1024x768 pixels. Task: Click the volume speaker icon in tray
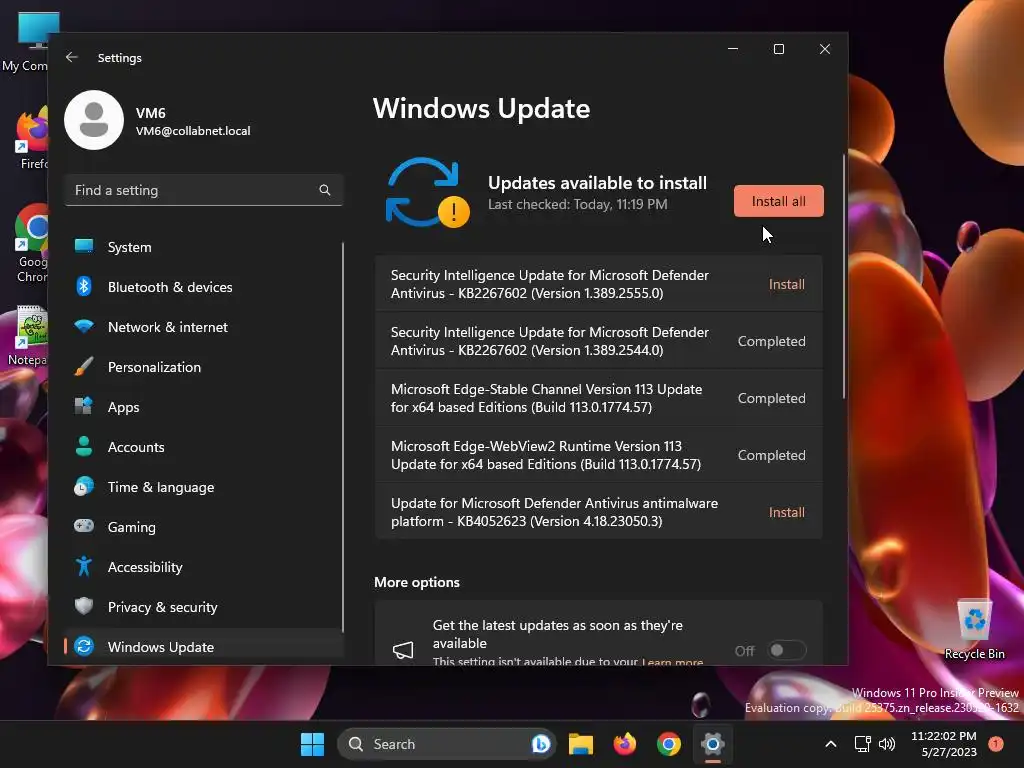(x=886, y=744)
